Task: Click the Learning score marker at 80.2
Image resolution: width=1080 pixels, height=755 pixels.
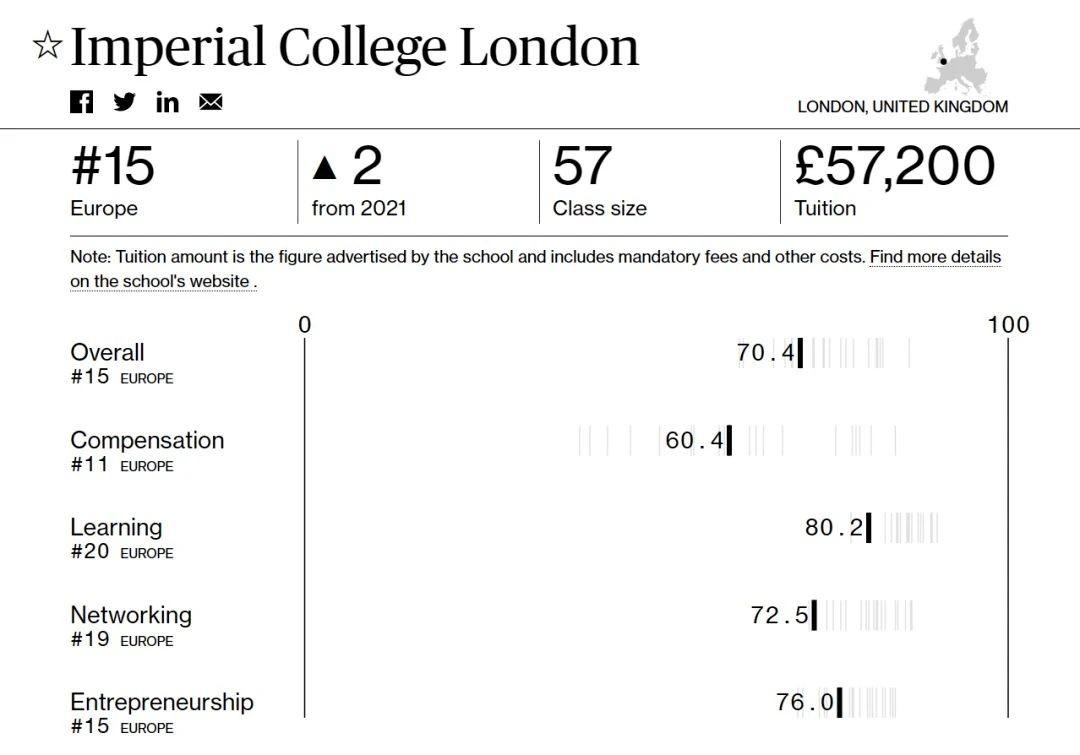Action: [868, 527]
